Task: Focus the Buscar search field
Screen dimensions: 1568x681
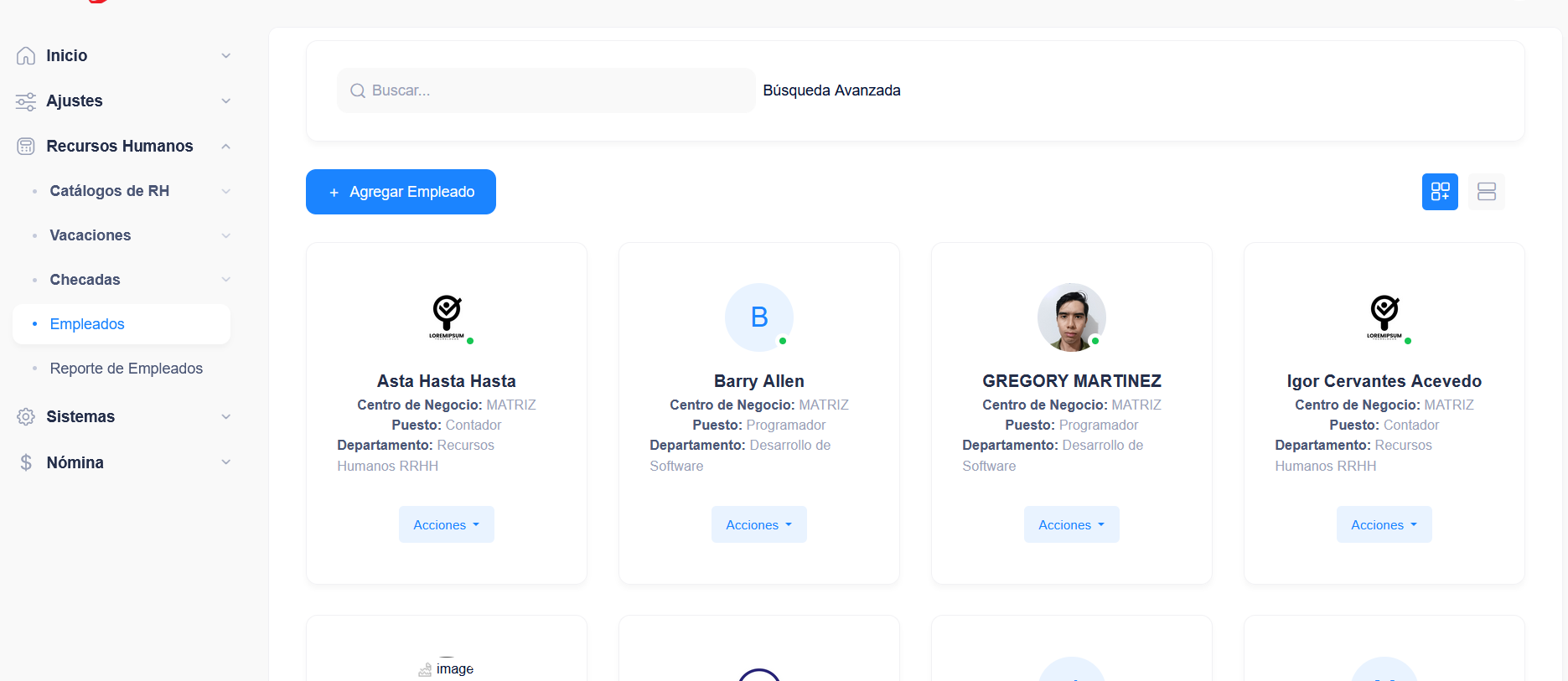Action: pos(546,90)
